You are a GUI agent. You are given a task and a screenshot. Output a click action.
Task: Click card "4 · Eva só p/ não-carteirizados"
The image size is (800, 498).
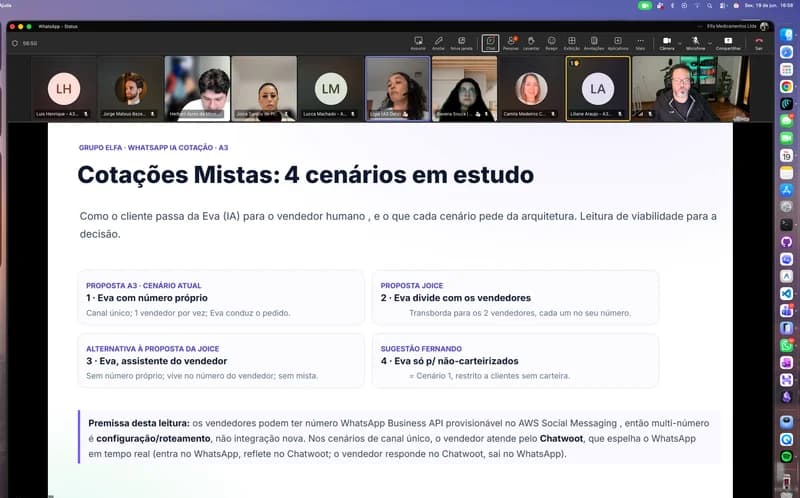[x=515, y=361]
